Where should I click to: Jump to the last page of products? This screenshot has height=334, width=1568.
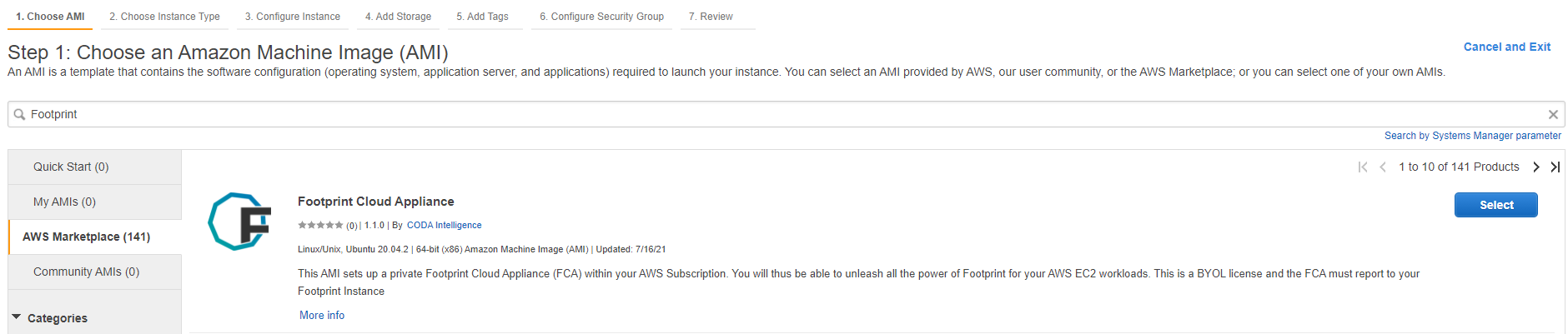click(1555, 167)
